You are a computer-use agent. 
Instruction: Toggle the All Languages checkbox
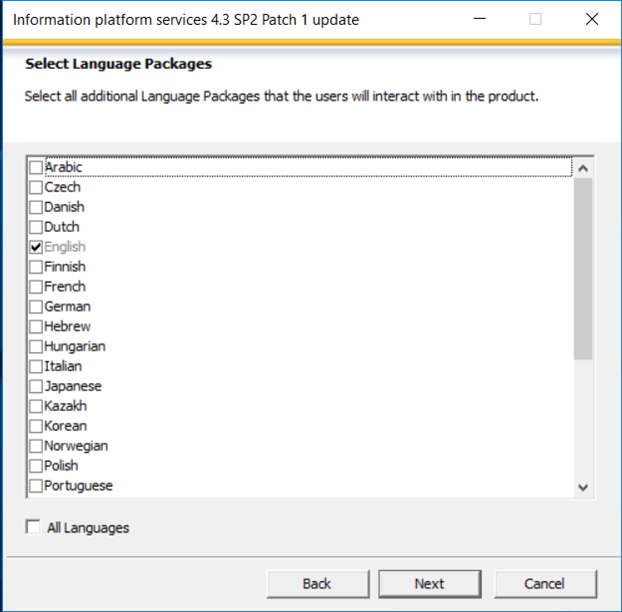33,527
